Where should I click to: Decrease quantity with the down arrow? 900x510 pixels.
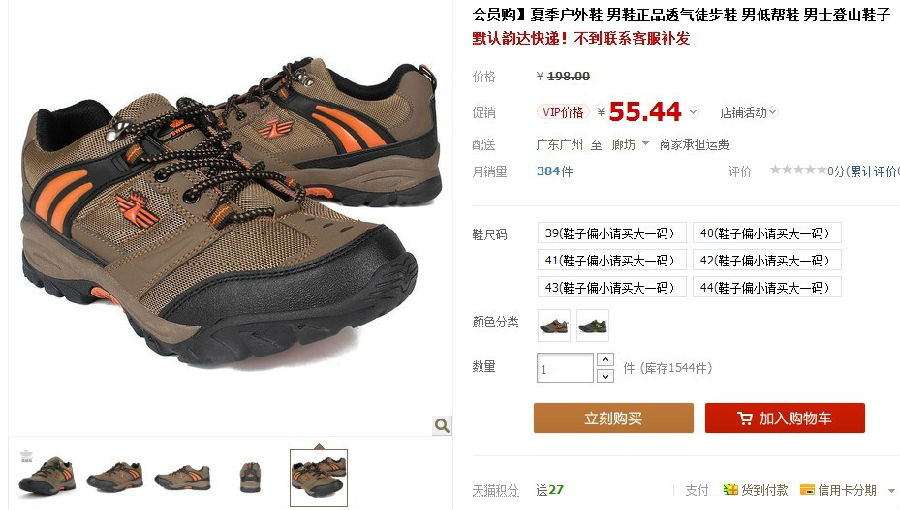605,376
